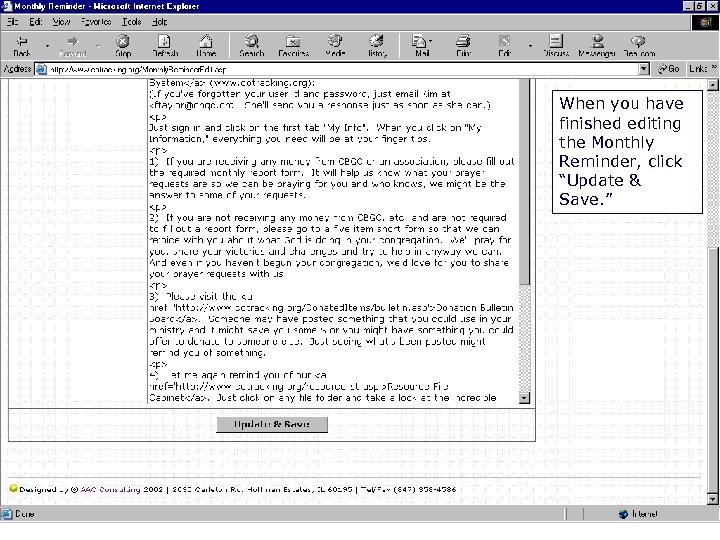
Task: Open the Tools menu
Action: (x=131, y=22)
